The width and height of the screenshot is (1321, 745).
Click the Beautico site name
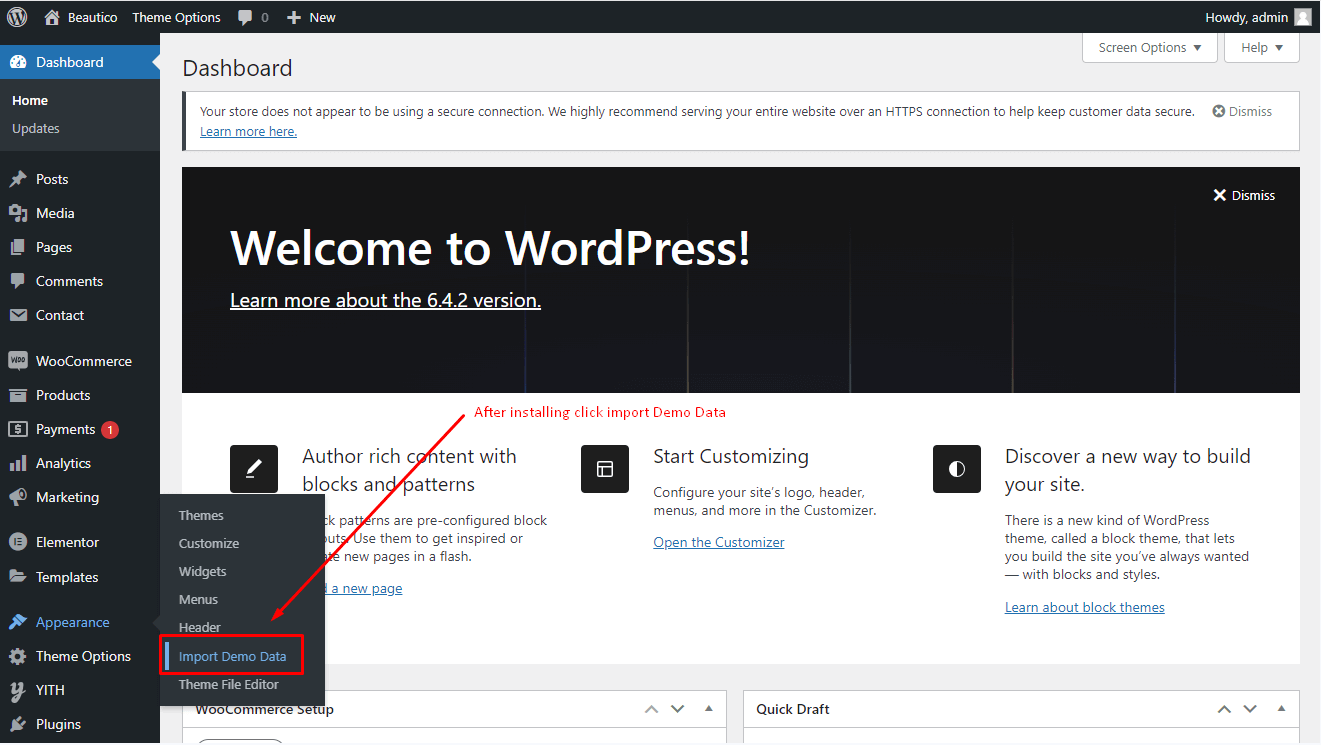coord(92,17)
